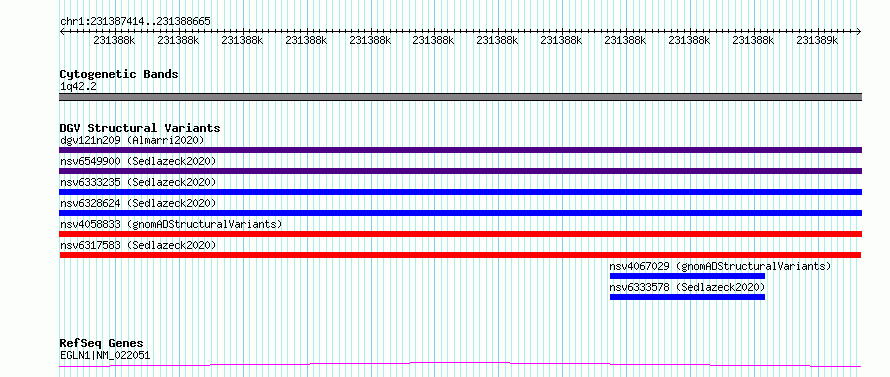Click the blue nsv6333235 variant bar
Screen dimensions: 890x377
click(460, 192)
